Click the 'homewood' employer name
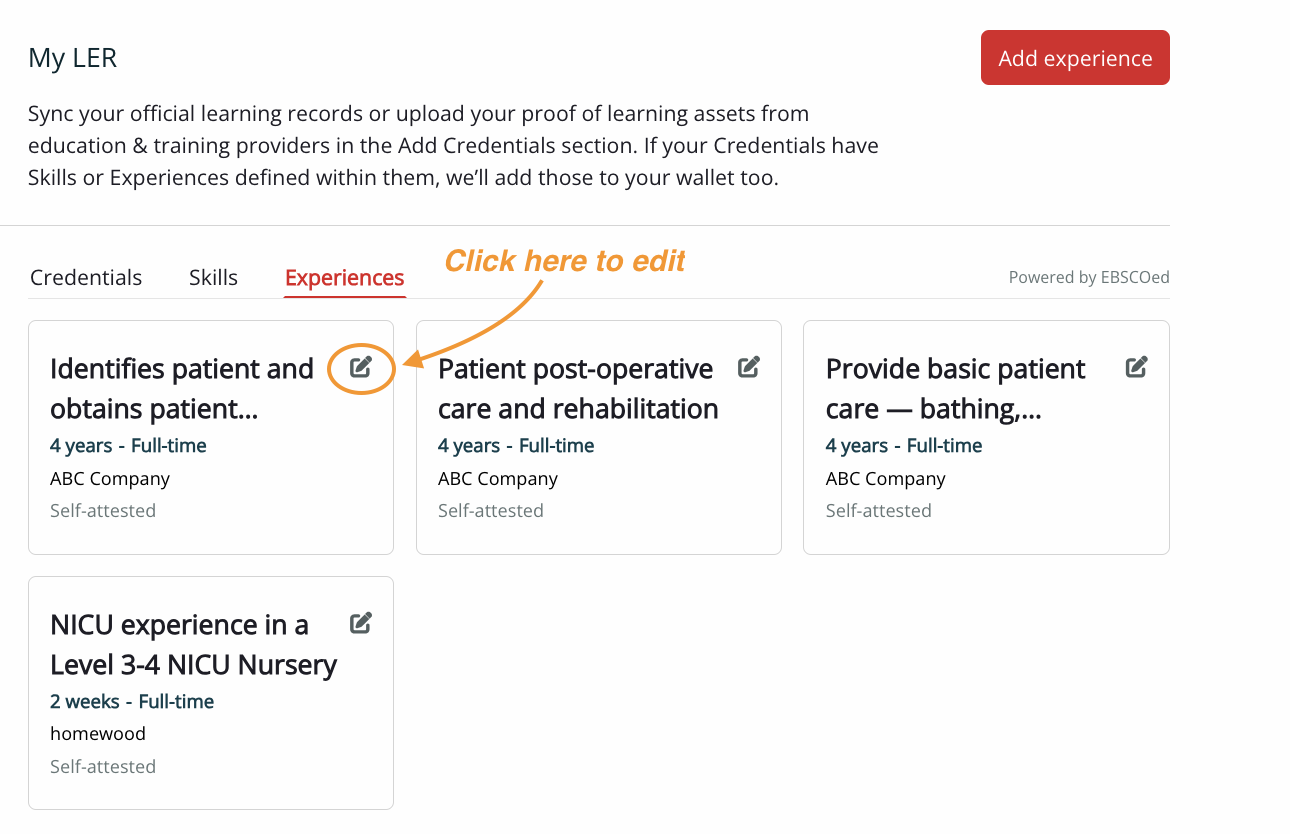The height and width of the screenshot is (834, 1290). point(98,733)
